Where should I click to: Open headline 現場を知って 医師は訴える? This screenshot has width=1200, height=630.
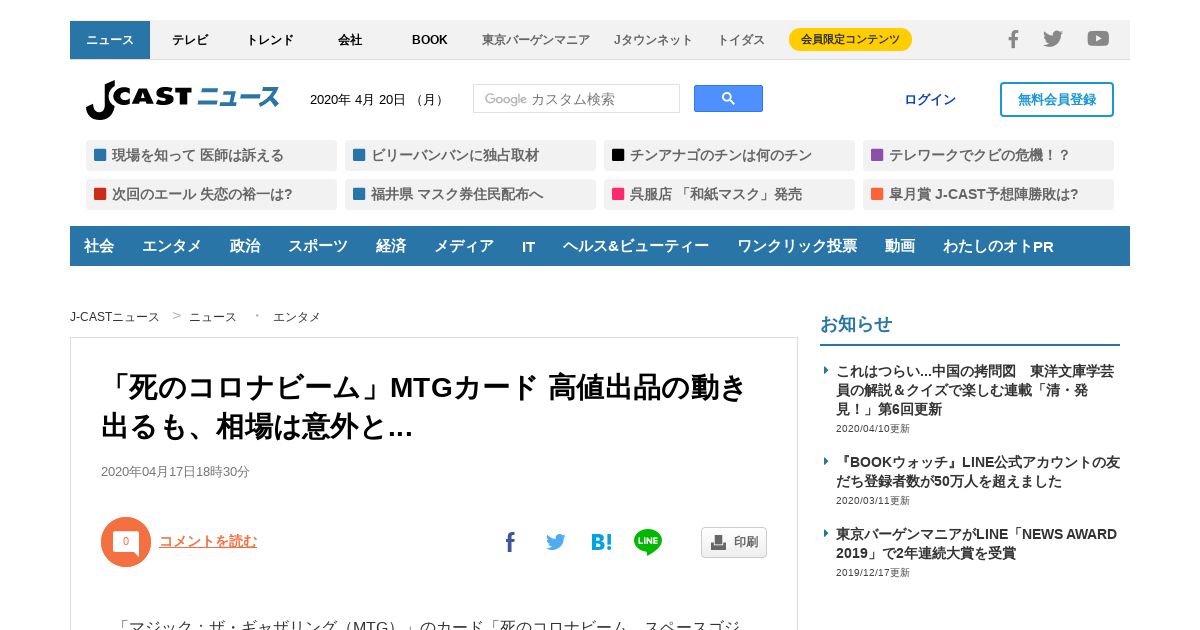(x=211, y=155)
